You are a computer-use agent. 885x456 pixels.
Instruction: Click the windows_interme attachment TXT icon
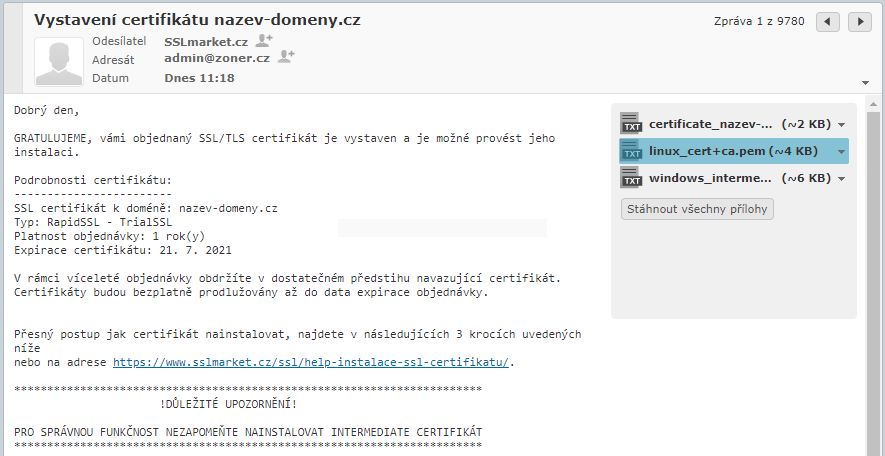(x=631, y=178)
